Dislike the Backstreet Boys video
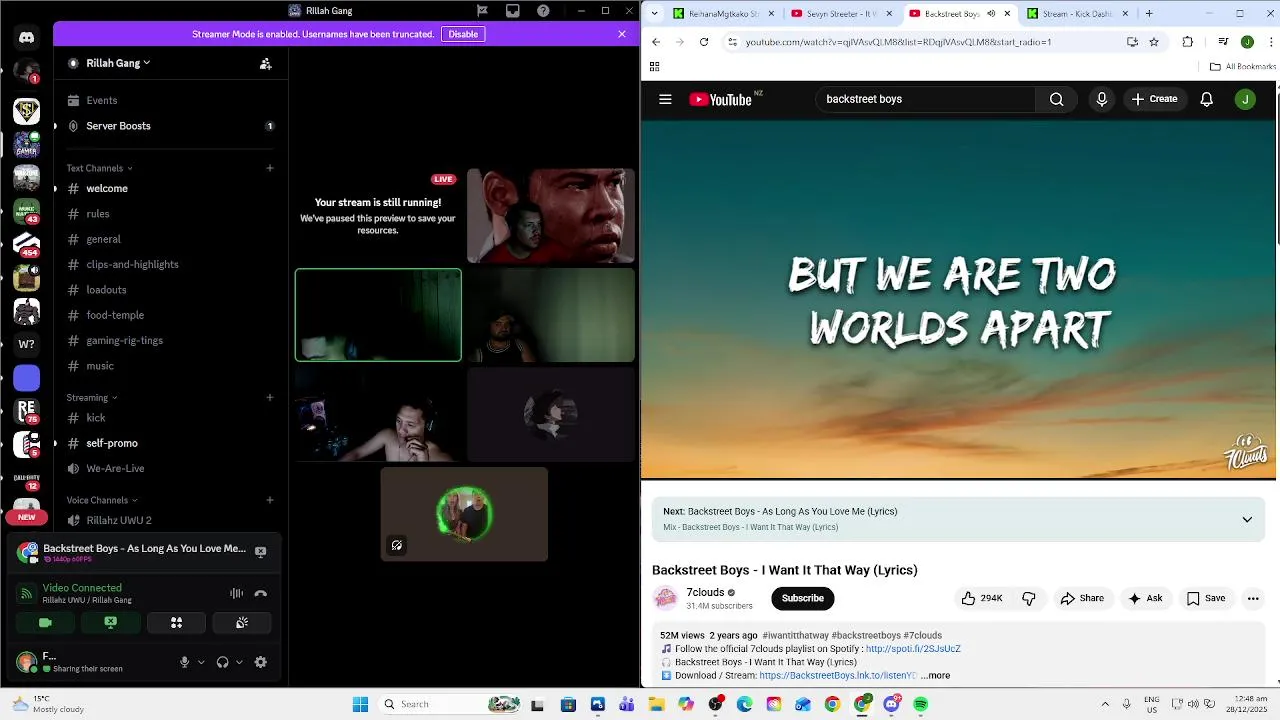 tap(1029, 598)
